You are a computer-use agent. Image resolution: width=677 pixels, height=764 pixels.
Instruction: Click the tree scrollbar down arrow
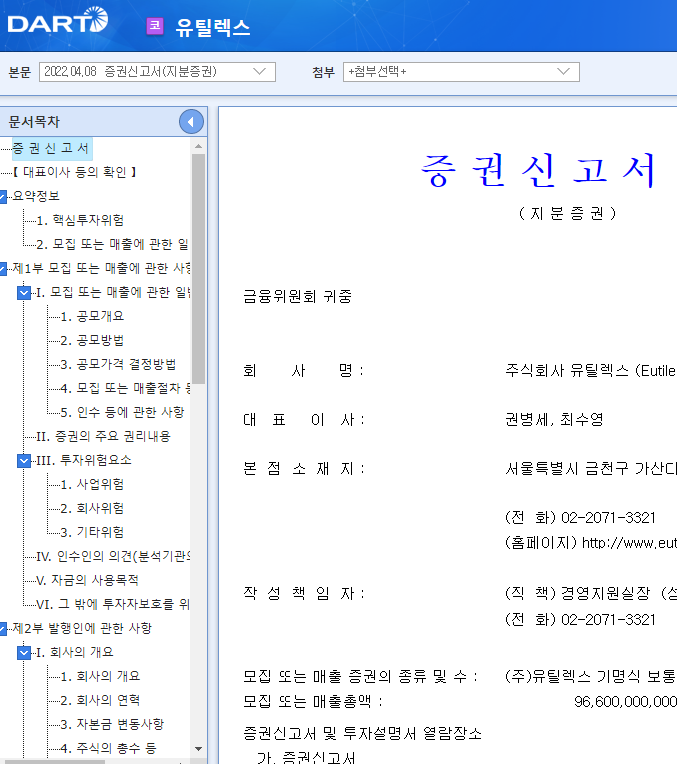[x=198, y=749]
